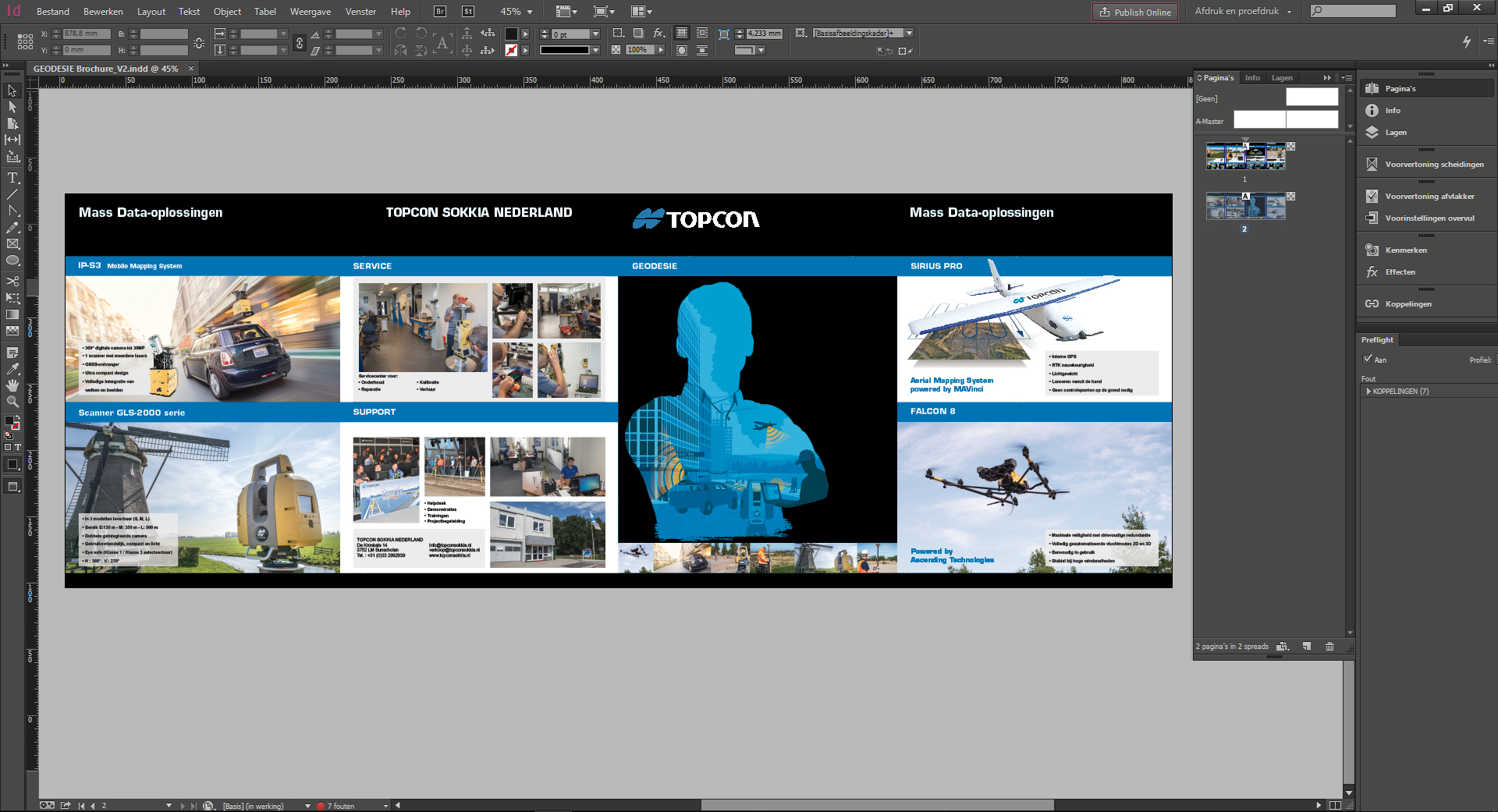The height and width of the screenshot is (812, 1498).
Task: Click the reference point locator grid
Action: pyautogui.click(x=25, y=42)
